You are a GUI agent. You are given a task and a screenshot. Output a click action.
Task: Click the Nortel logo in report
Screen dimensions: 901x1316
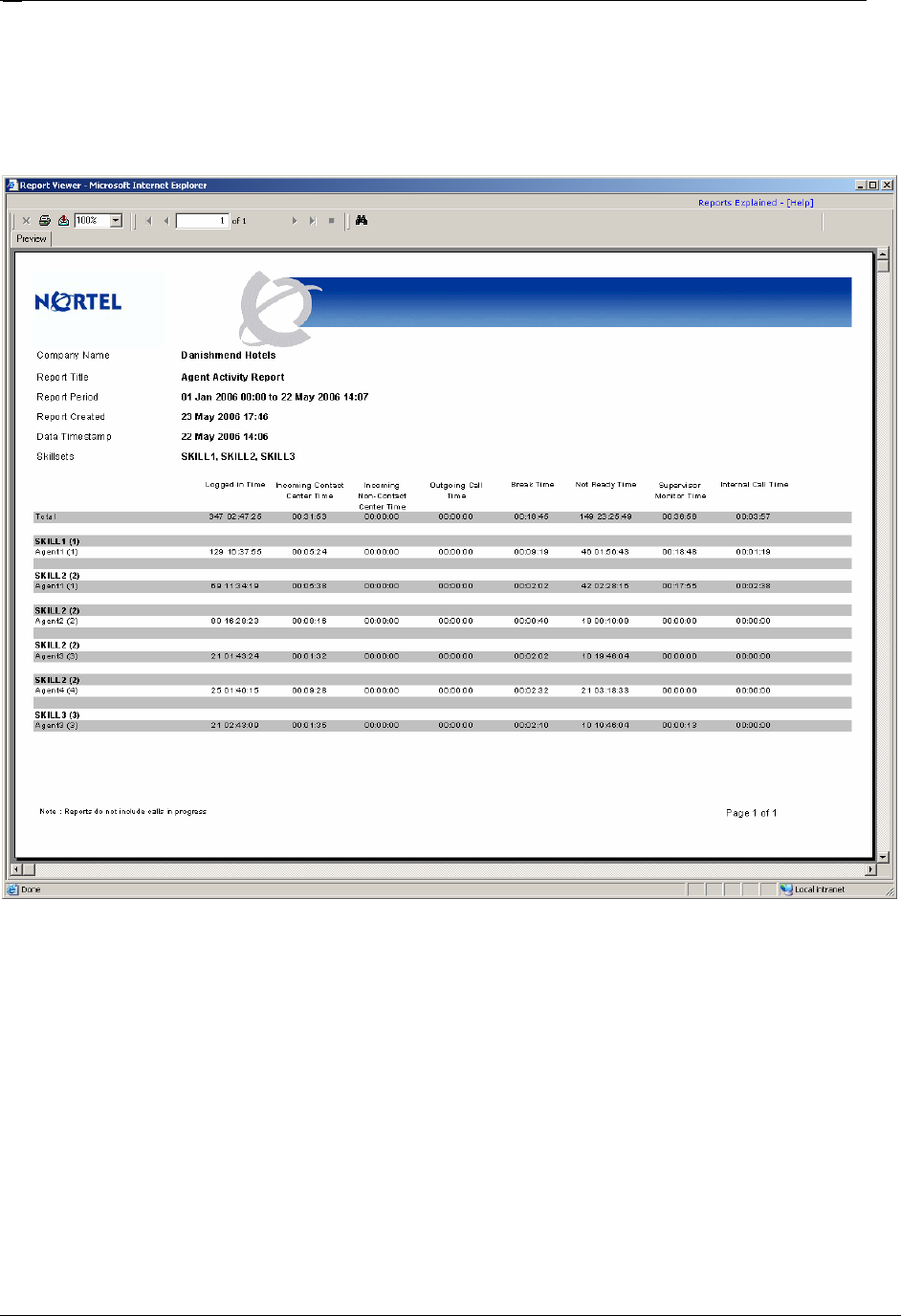pos(78,302)
